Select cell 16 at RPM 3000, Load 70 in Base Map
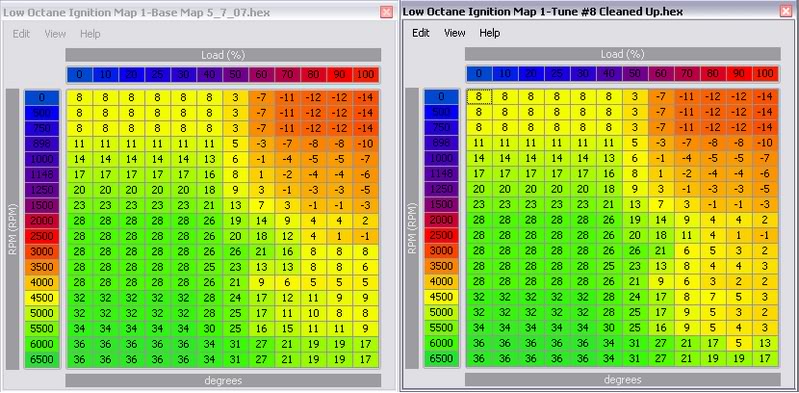 tap(287, 251)
